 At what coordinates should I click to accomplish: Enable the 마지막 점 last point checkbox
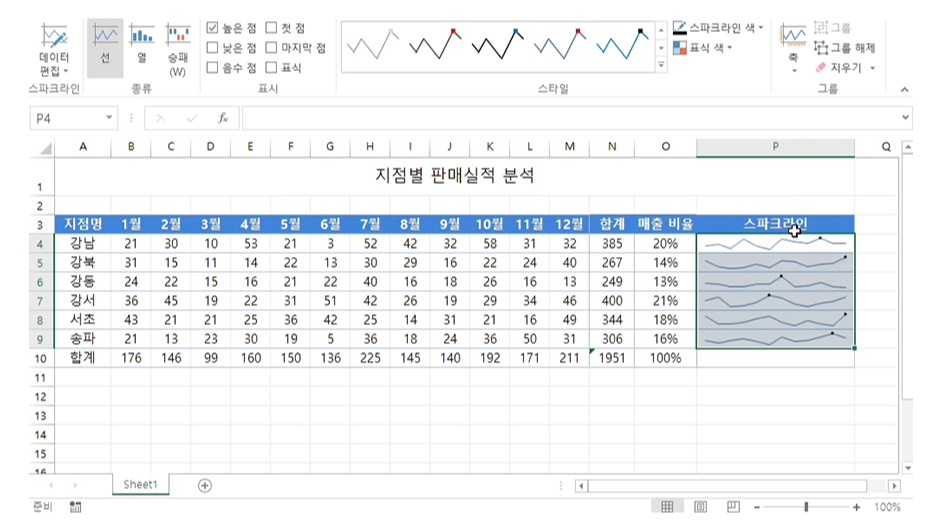(272, 47)
